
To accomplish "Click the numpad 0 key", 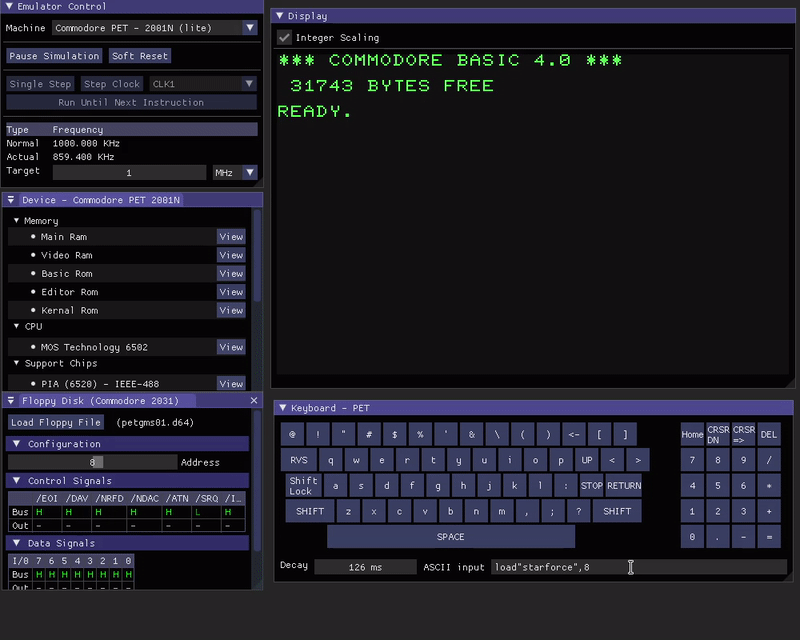I will (692, 536).
